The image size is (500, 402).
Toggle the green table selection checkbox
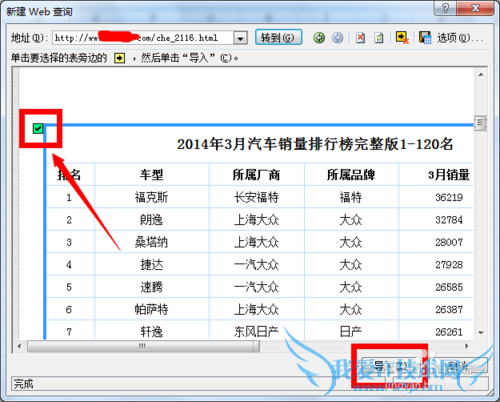tap(38, 128)
